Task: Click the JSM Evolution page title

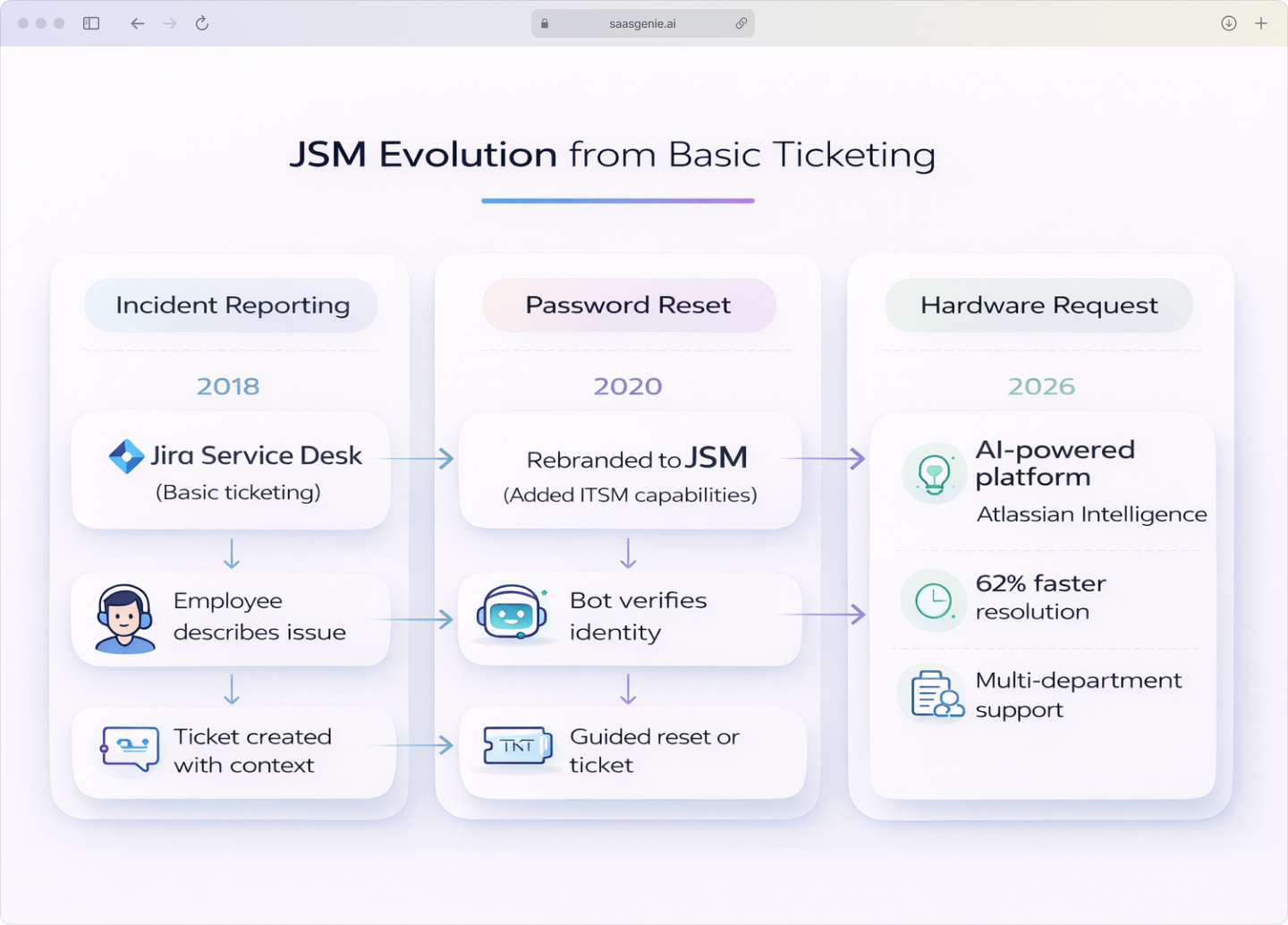Action: (613, 155)
